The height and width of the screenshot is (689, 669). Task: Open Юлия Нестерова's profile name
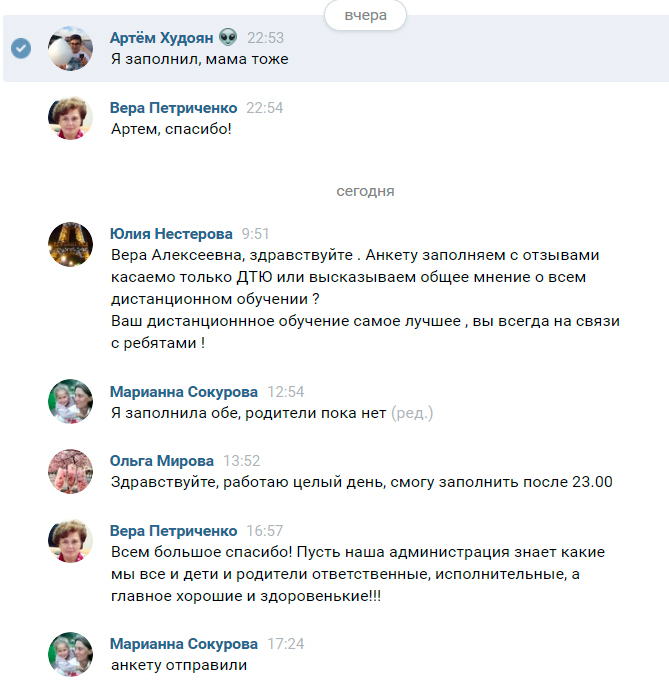171,234
